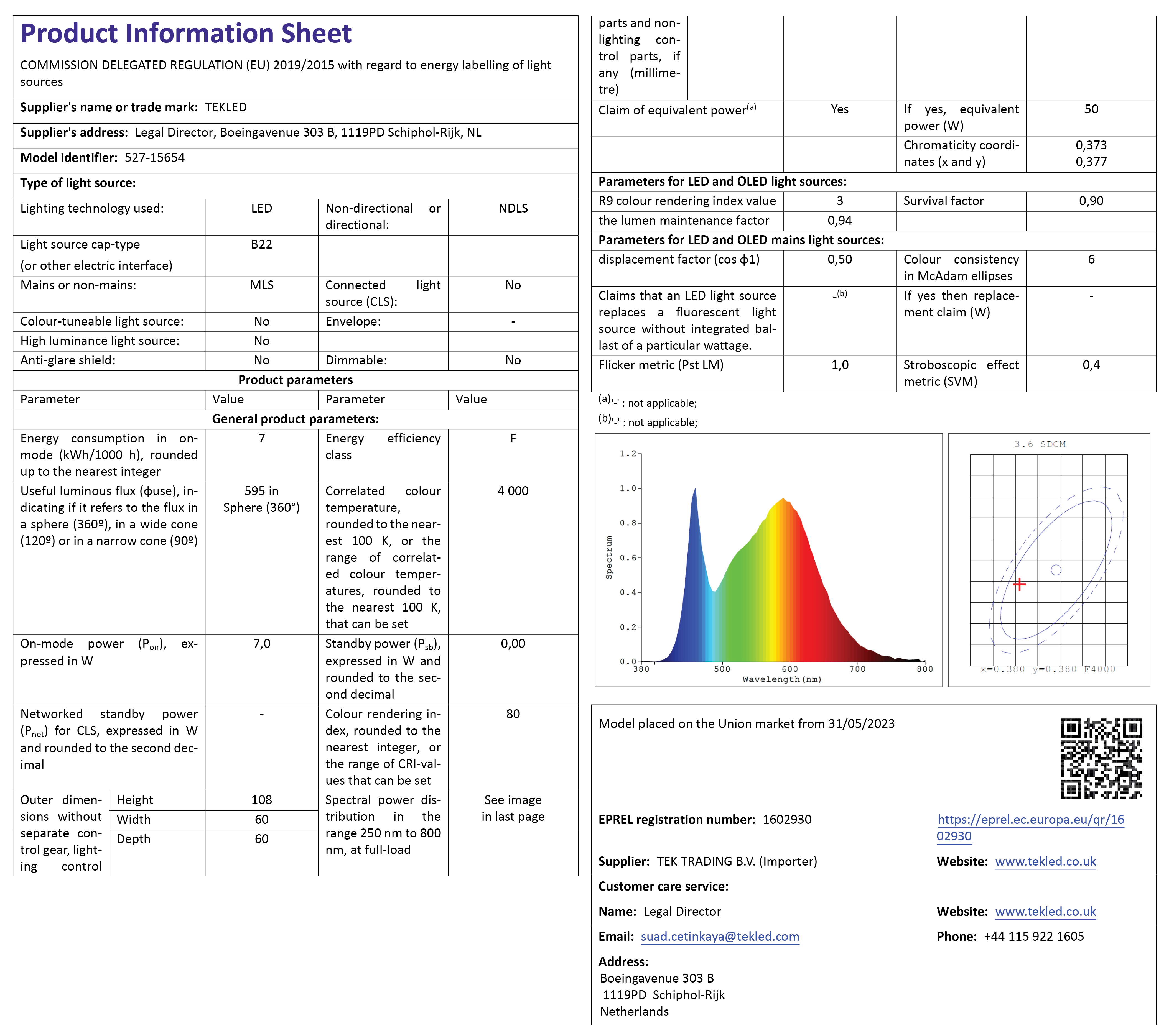This screenshot has width=1169, height=1036.
Task: Click the B22 cap-type value
Action: pyautogui.click(x=261, y=245)
